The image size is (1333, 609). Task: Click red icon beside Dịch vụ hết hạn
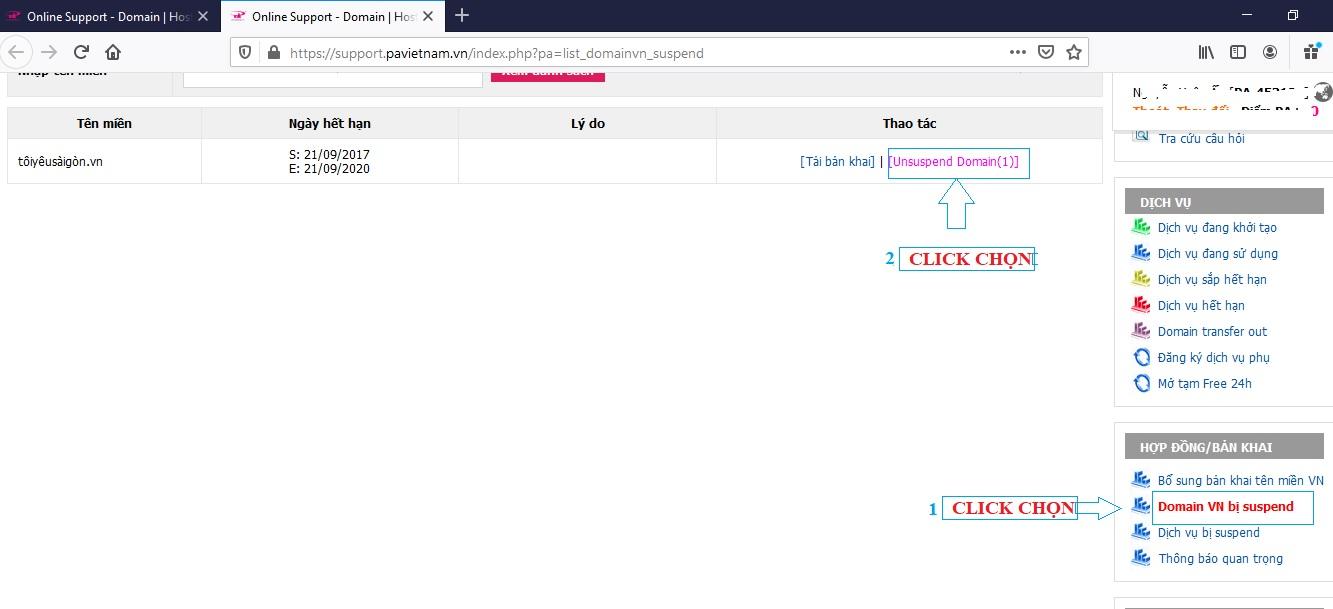1141,304
